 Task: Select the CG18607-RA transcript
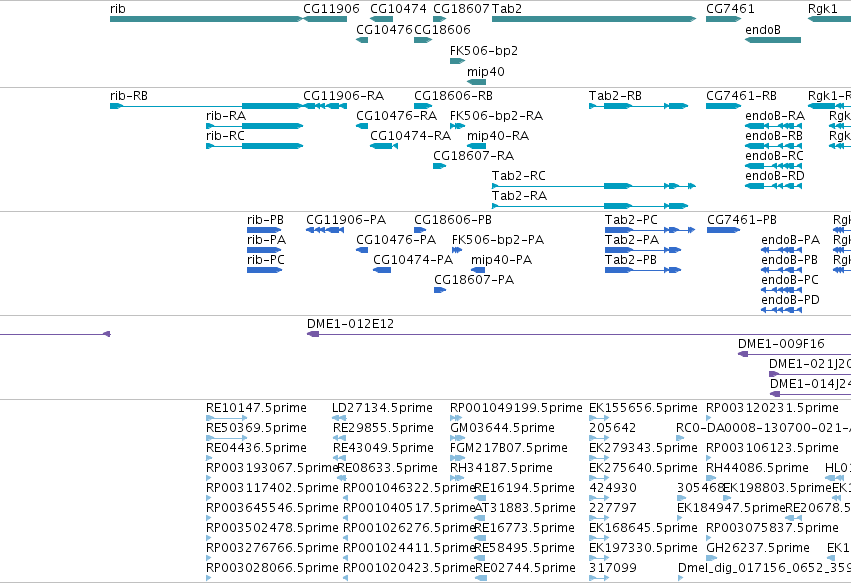(440, 166)
